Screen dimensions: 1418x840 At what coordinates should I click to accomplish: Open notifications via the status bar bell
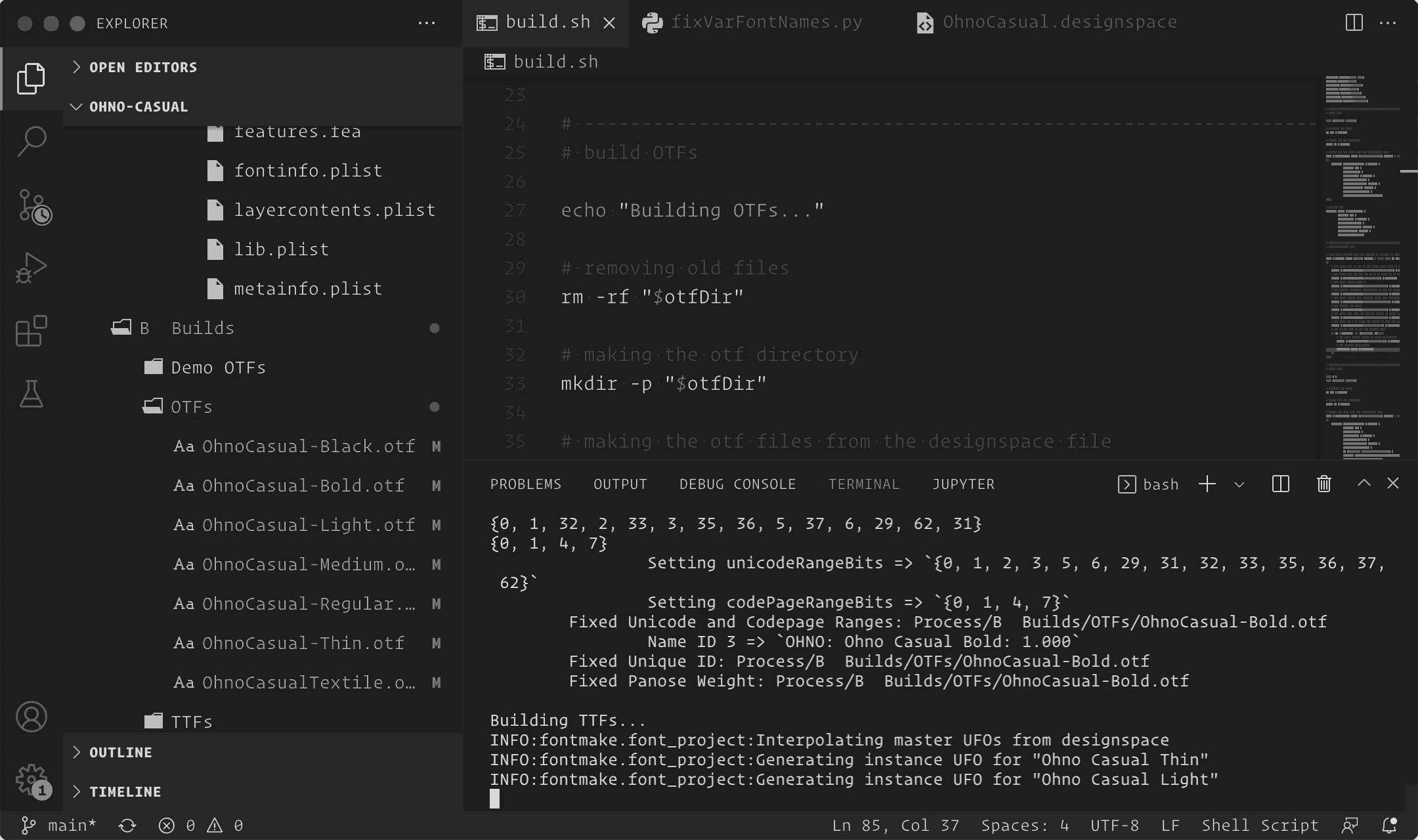coord(1388,825)
